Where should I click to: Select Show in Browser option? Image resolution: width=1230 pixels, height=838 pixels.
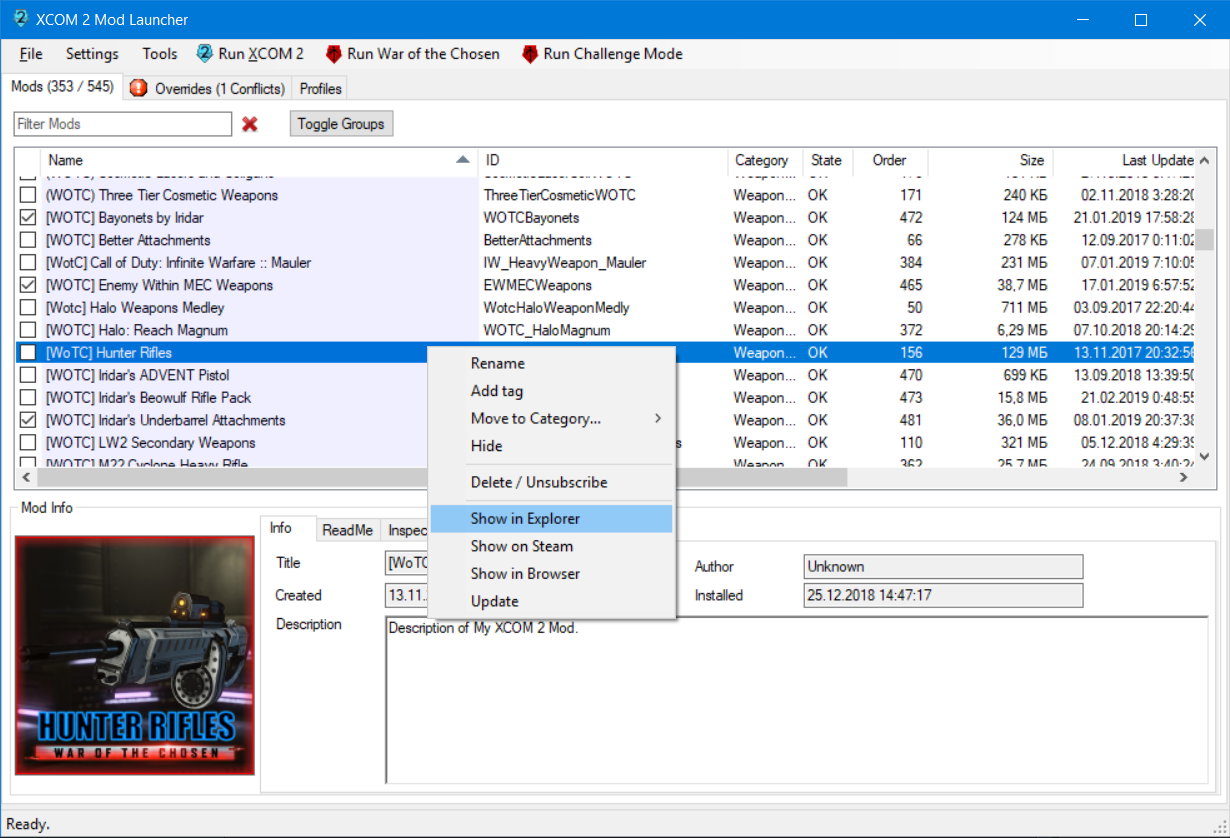tap(552, 574)
